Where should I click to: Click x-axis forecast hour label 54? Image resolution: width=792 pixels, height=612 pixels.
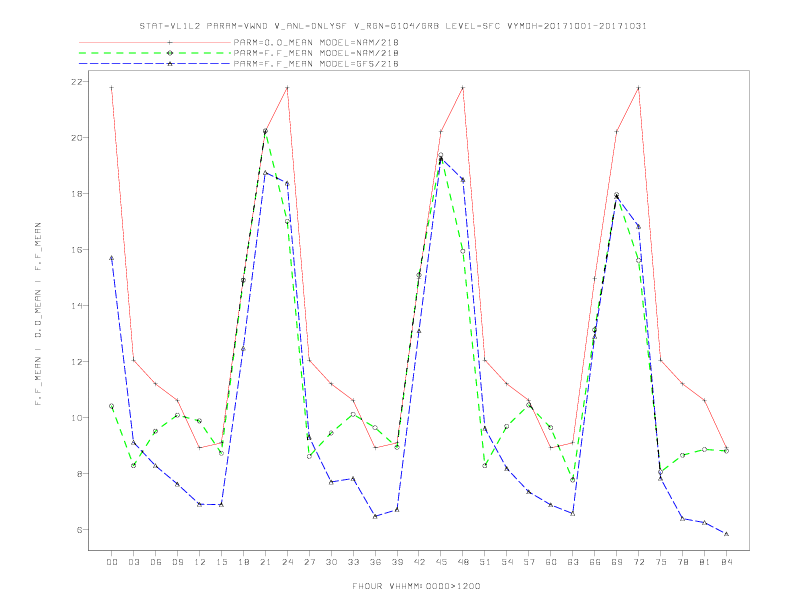click(507, 562)
